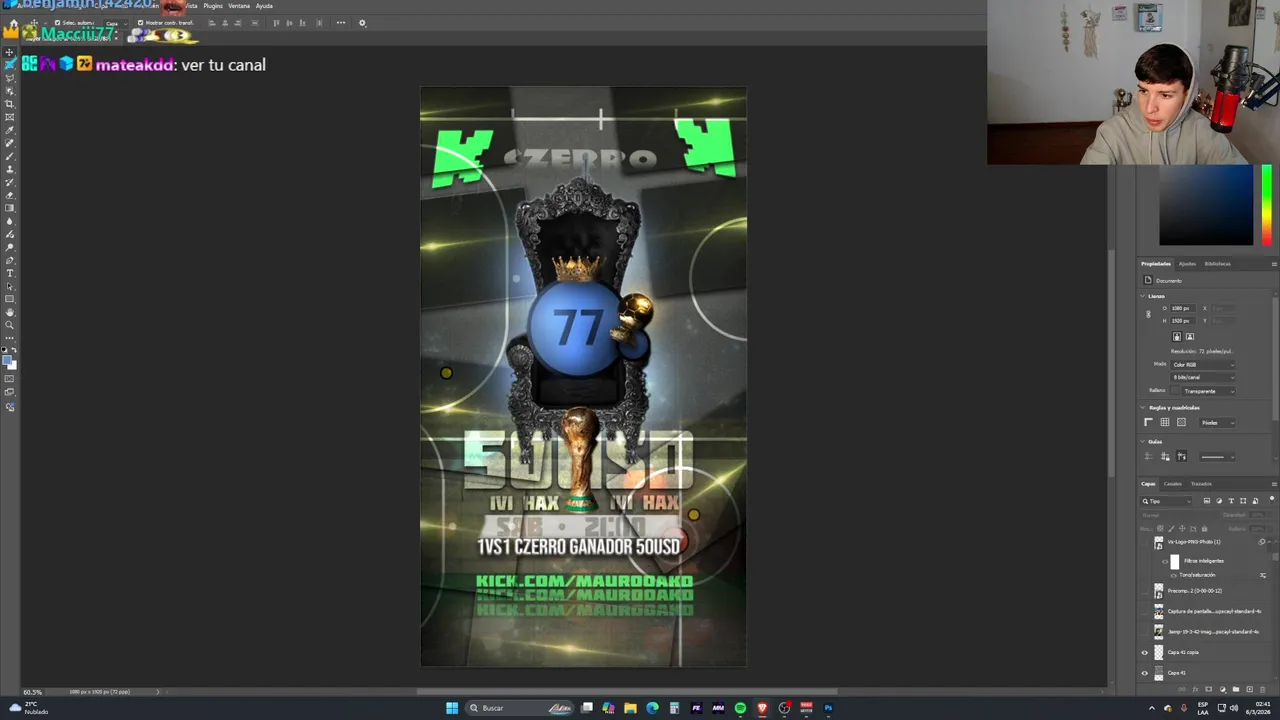Click the Delete layer trash icon
The image size is (1280, 720).
coord(1261,689)
